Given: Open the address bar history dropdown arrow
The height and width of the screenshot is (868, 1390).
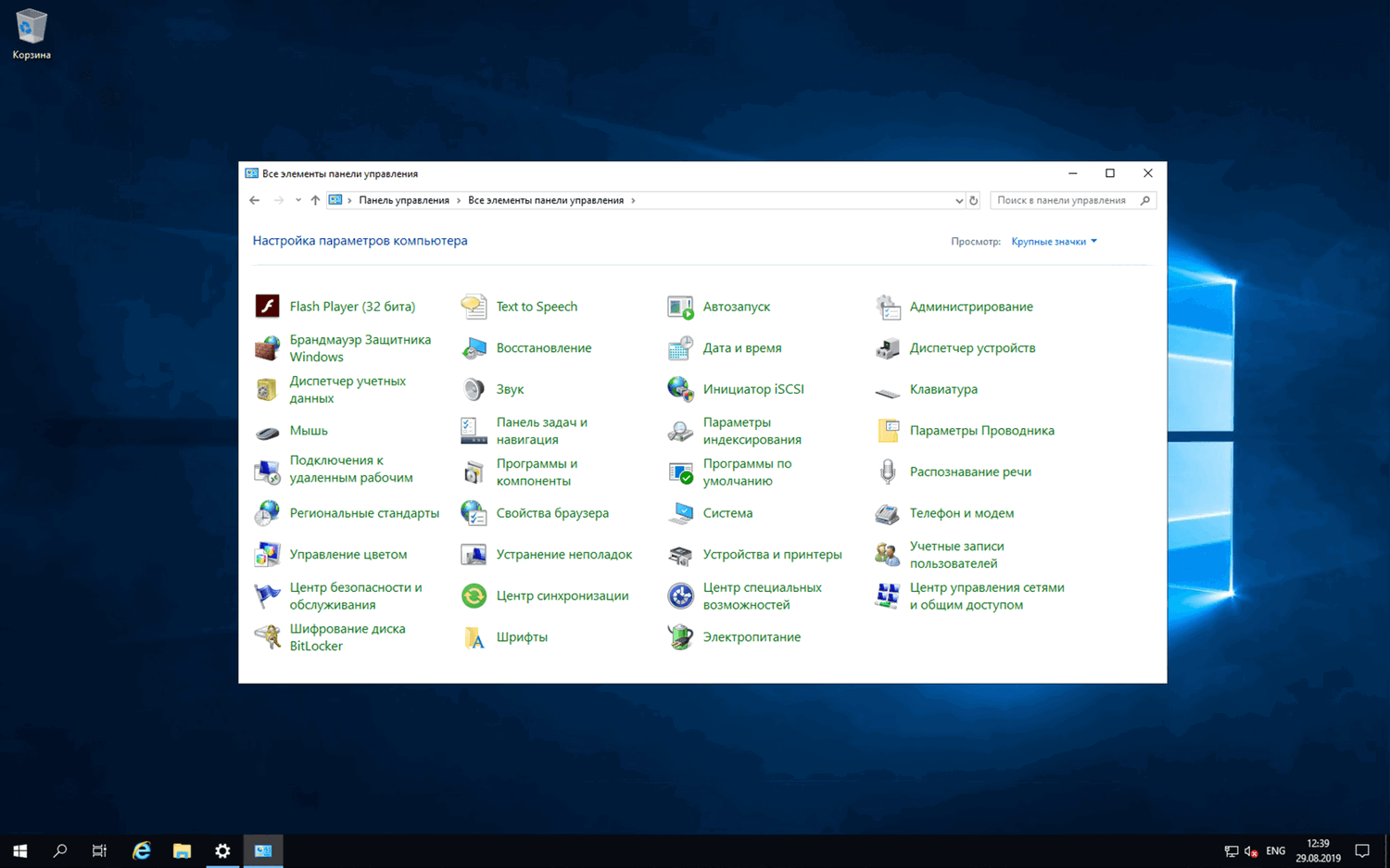Looking at the screenshot, I should coord(958,201).
